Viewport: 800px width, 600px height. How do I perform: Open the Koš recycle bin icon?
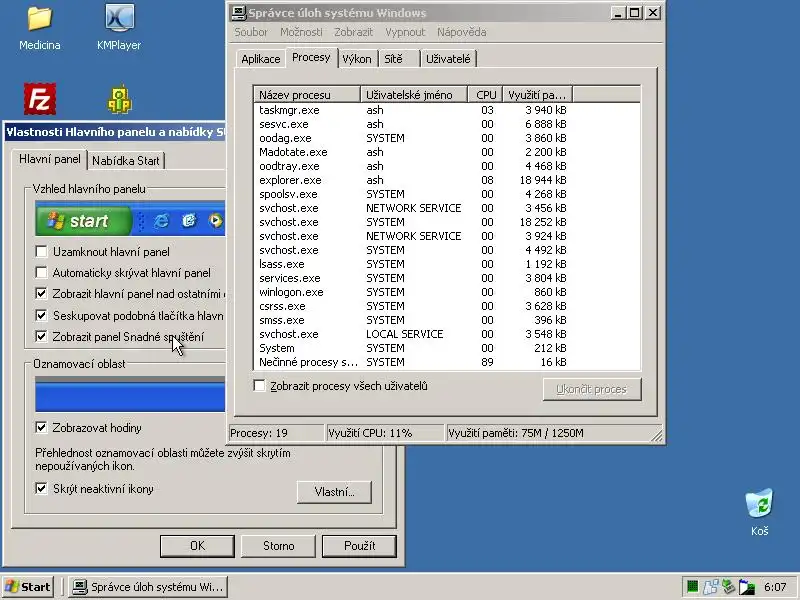coord(759,512)
